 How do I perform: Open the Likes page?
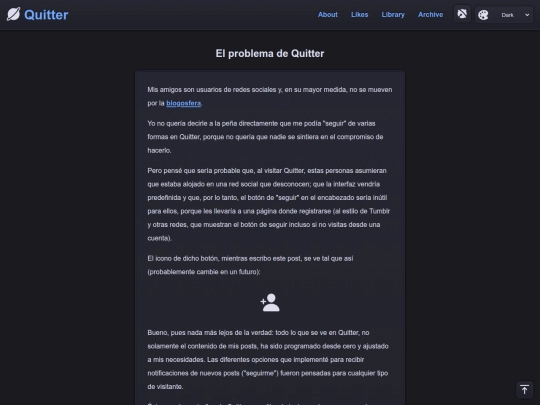coord(360,14)
